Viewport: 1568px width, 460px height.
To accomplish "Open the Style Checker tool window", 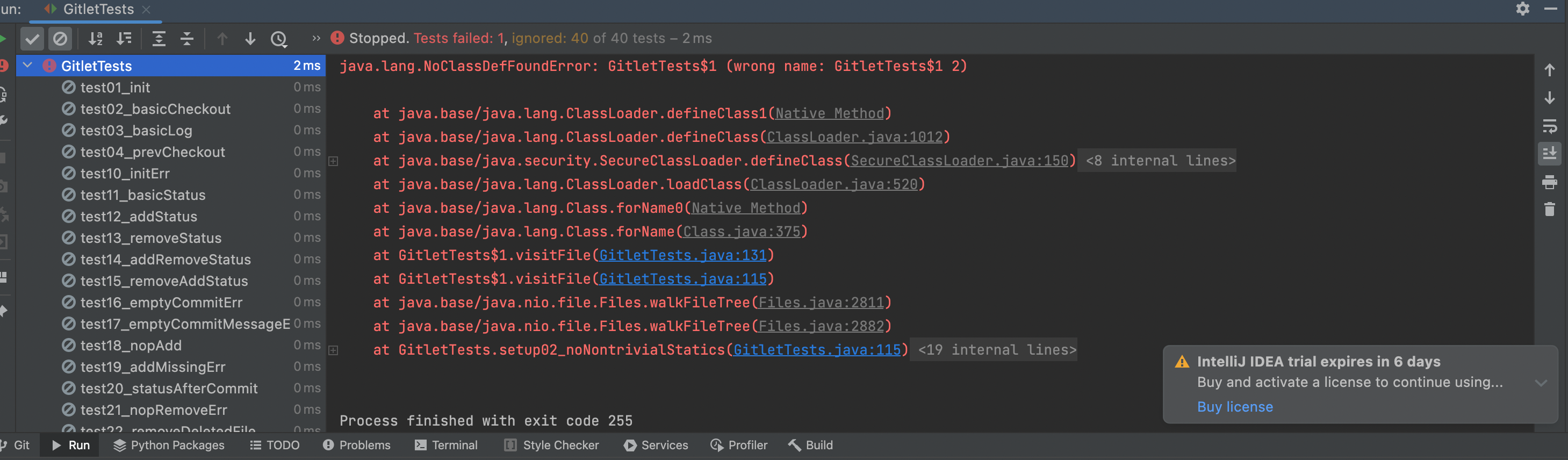I will (x=551, y=445).
